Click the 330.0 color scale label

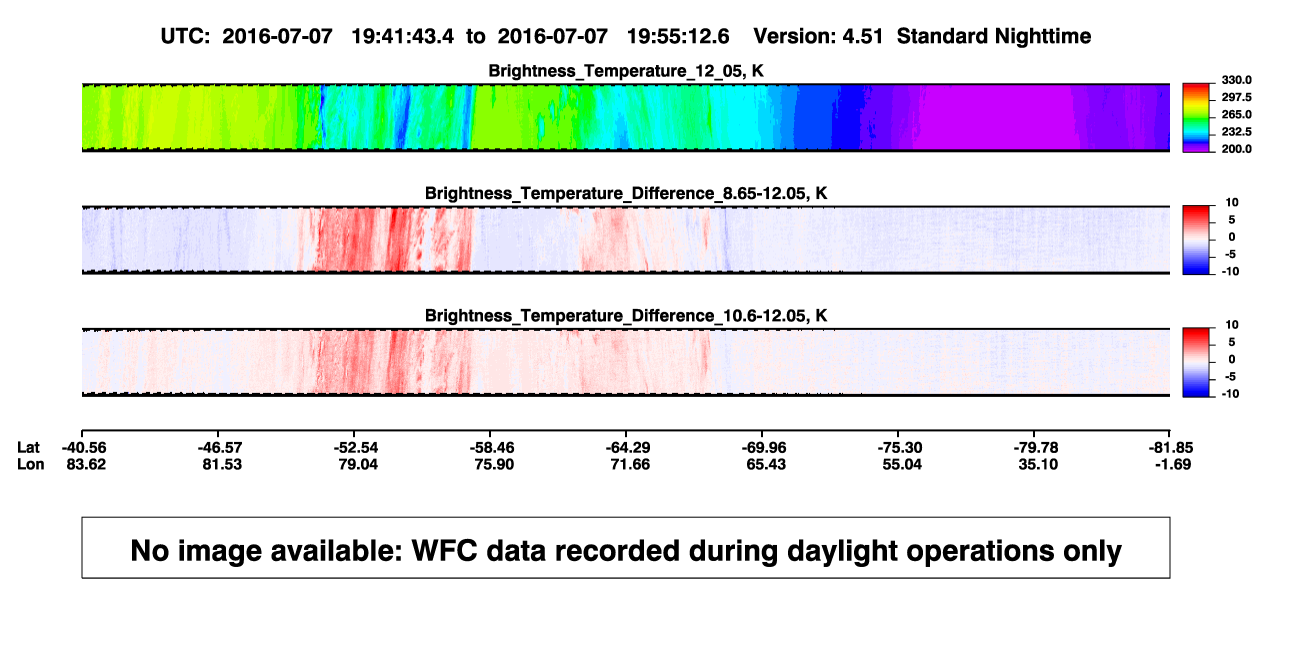click(x=1237, y=80)
